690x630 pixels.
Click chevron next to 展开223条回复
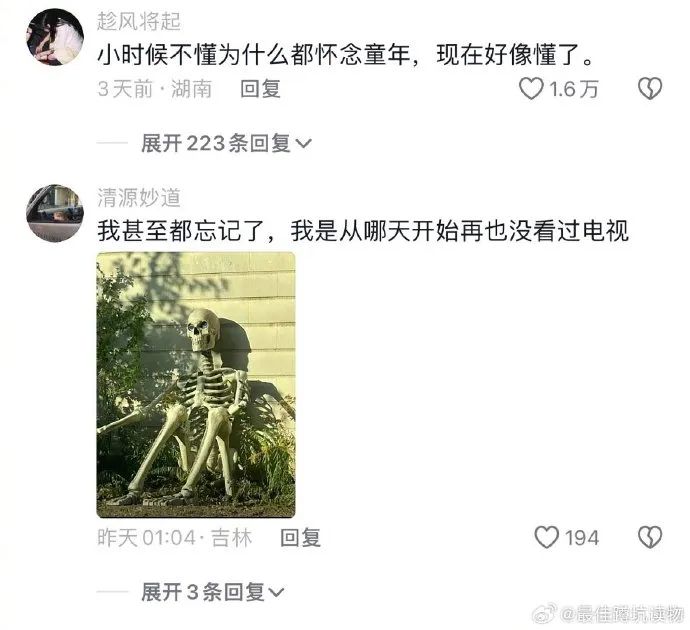click(x=303, y=144)
